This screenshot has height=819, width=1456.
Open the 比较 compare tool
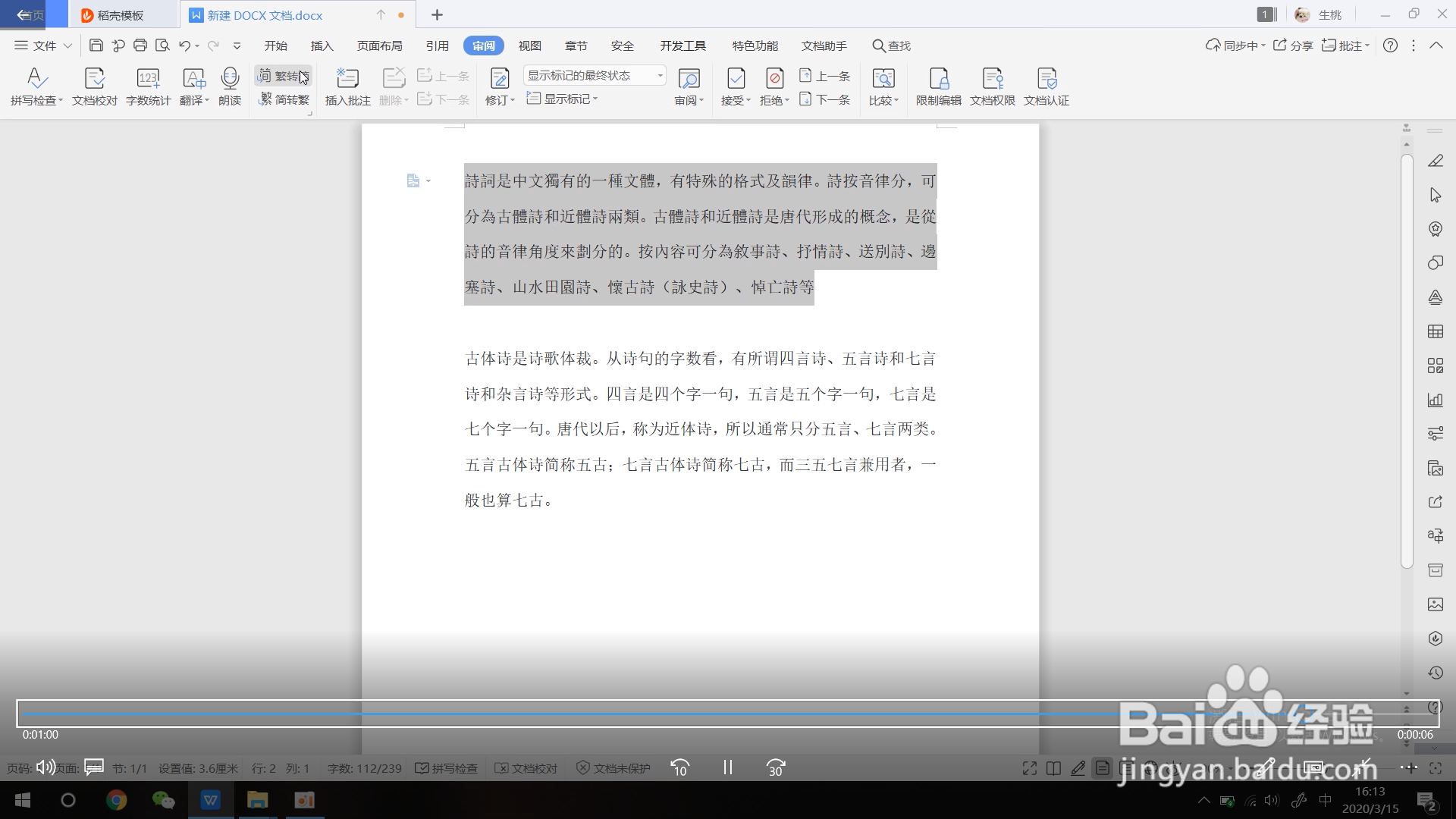[x=883, y=86]
